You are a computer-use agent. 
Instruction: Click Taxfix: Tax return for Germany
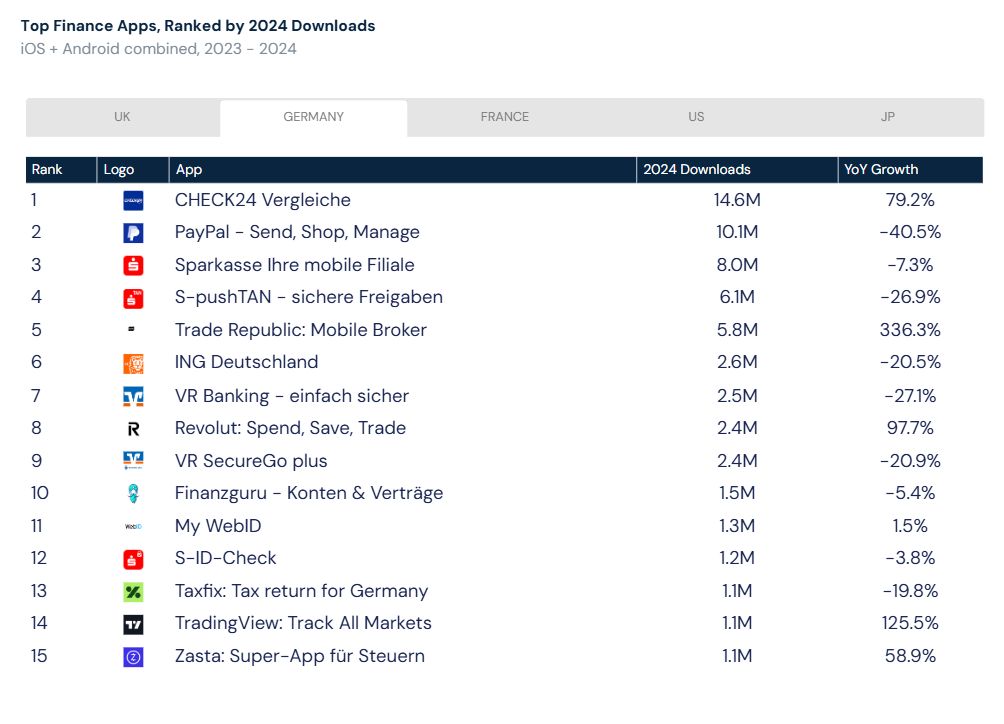[x=302, y=591]
